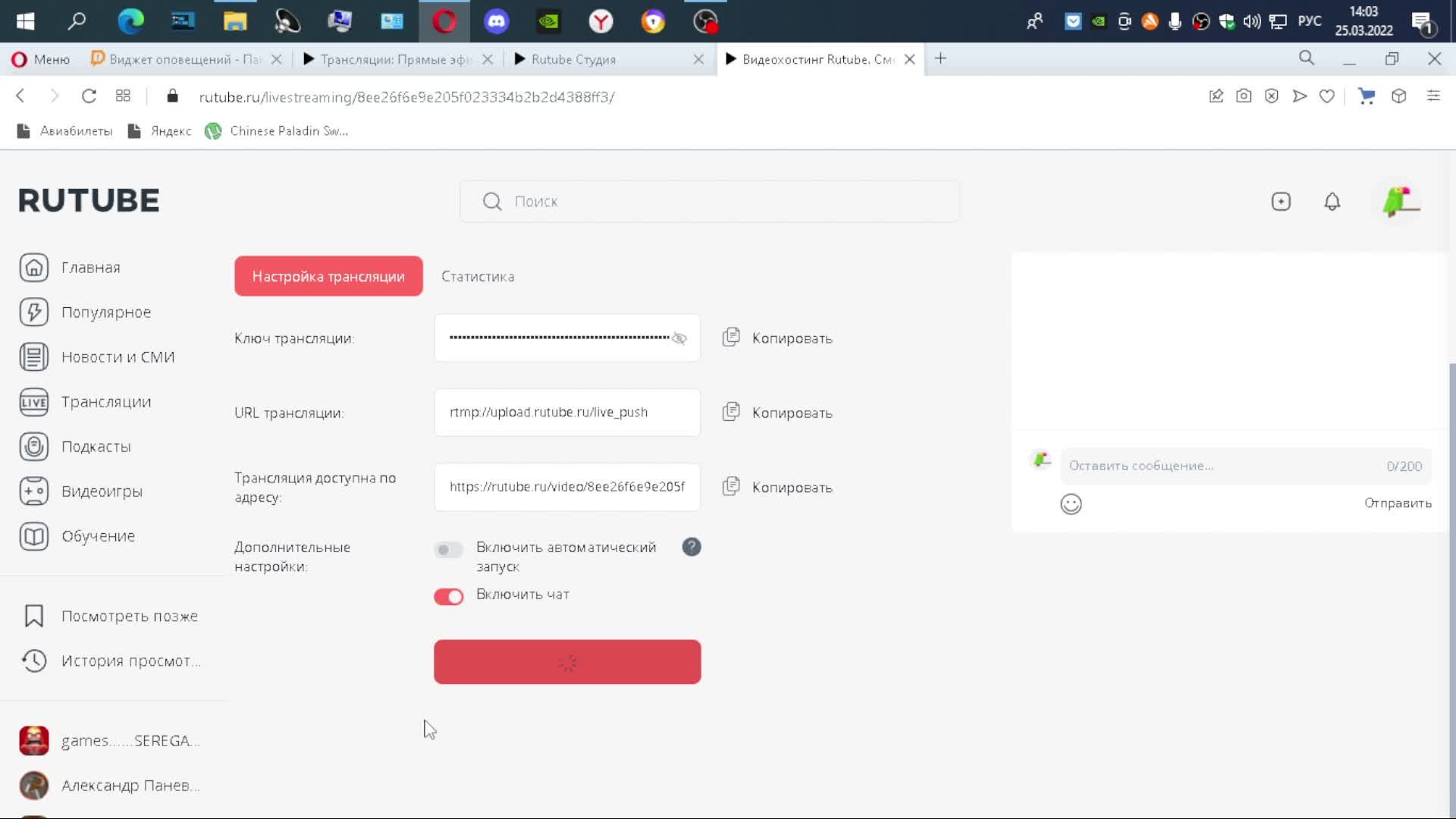This screenshot has width=1456, height=819.
Task: Click copy icon for Ключ трансляции
Action: point(731,337)
